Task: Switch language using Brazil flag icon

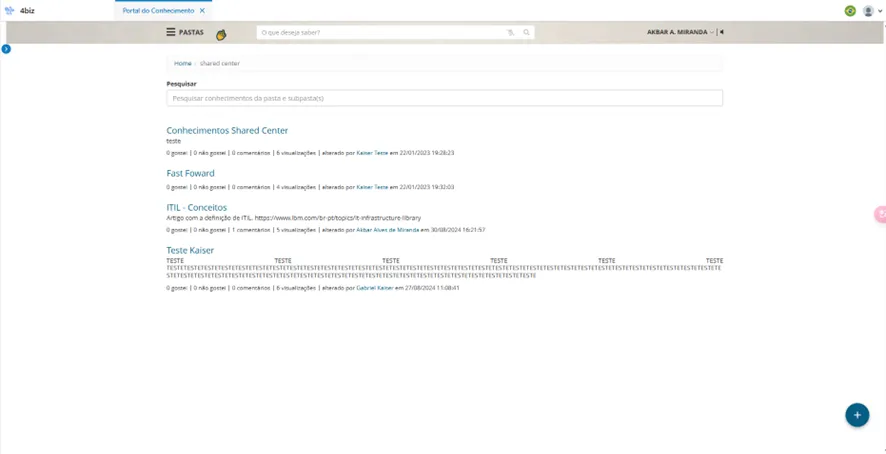Action: coord(850,11)
